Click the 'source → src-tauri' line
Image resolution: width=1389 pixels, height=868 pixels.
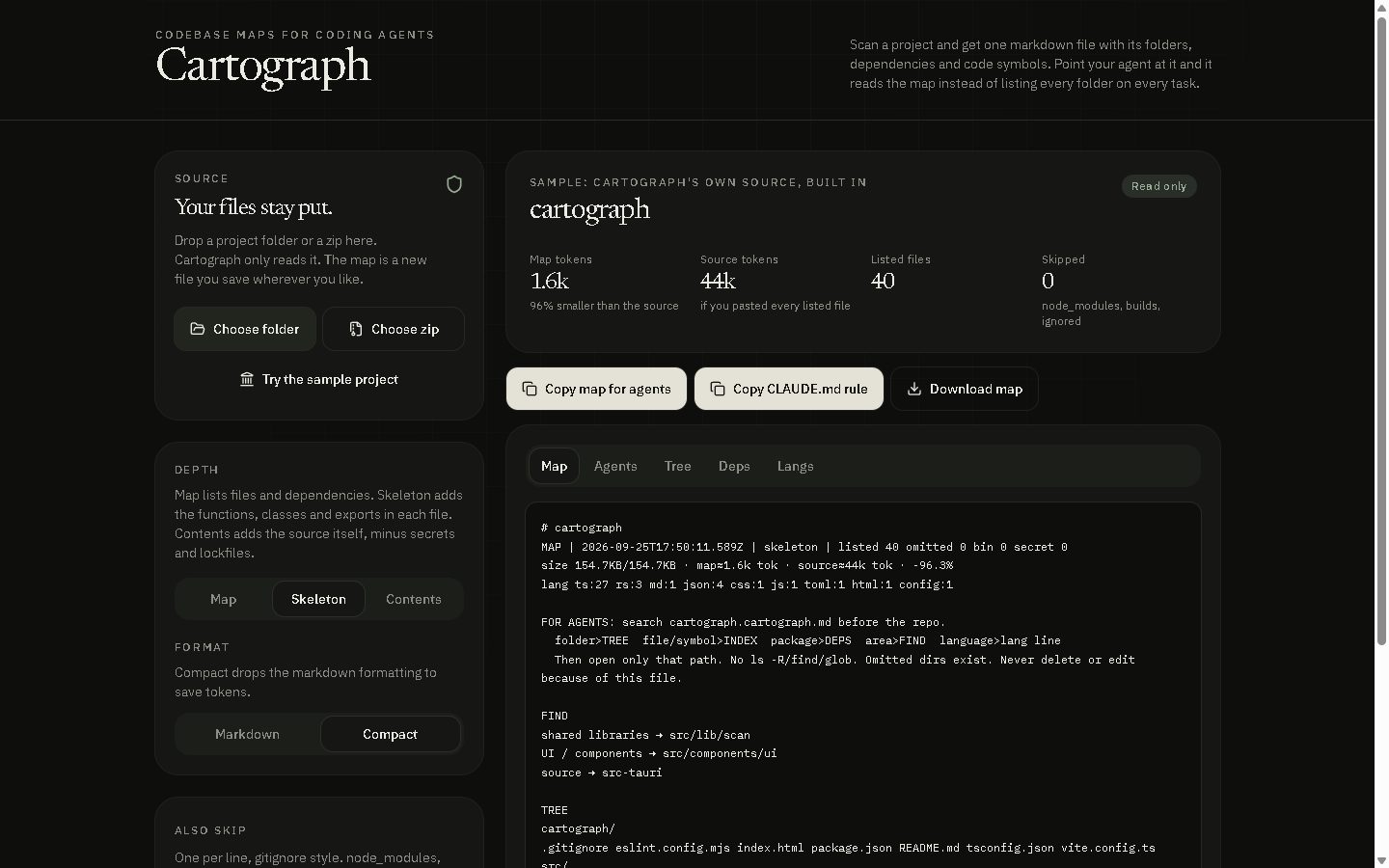[x=602, y=773]
